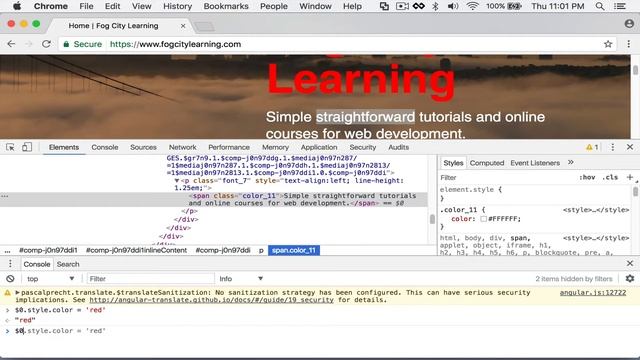Click the Styles Filter field
This screenshot has width=640, height=360.
506,178
